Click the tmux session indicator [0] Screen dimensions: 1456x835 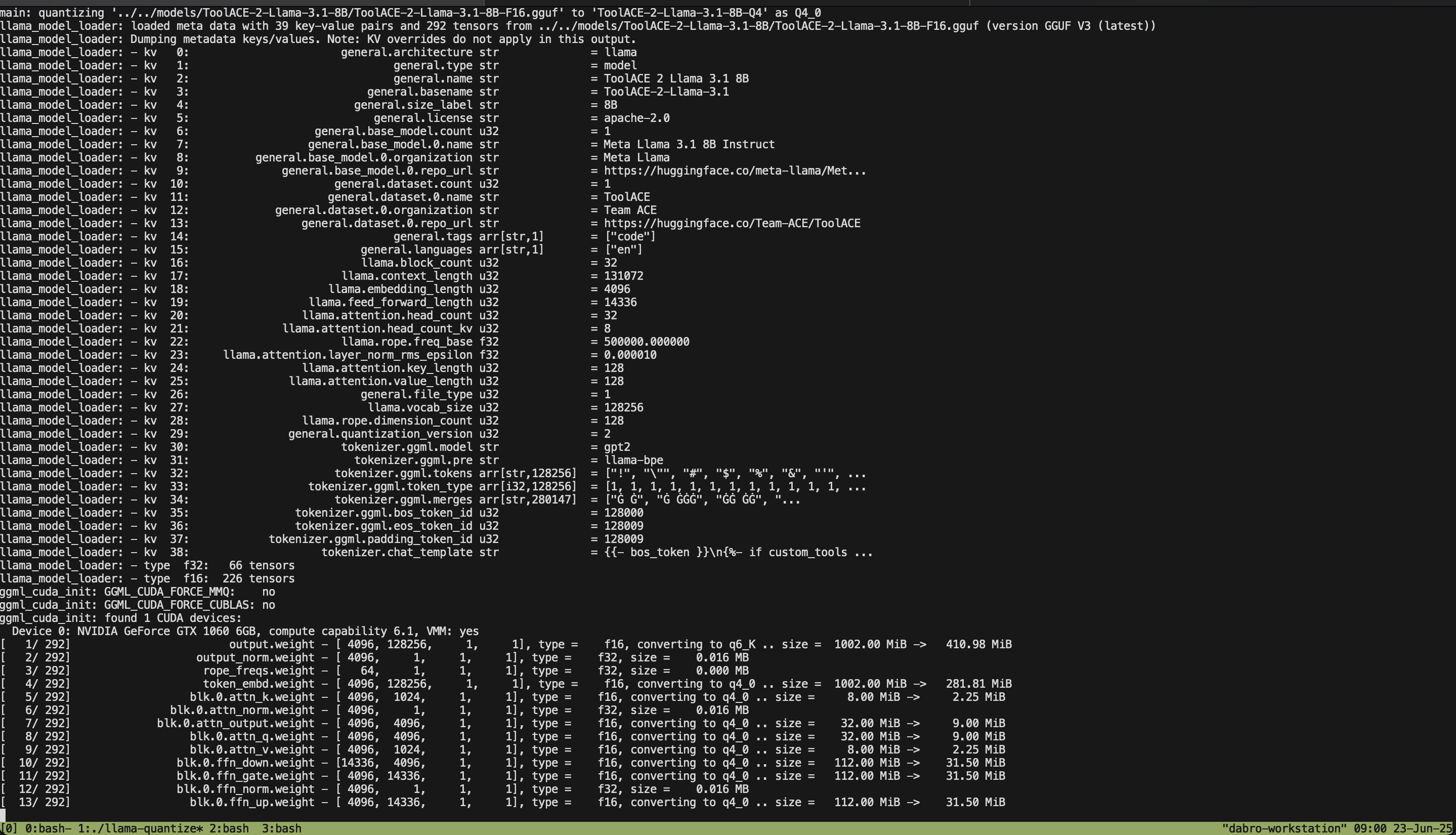(9, 828)
